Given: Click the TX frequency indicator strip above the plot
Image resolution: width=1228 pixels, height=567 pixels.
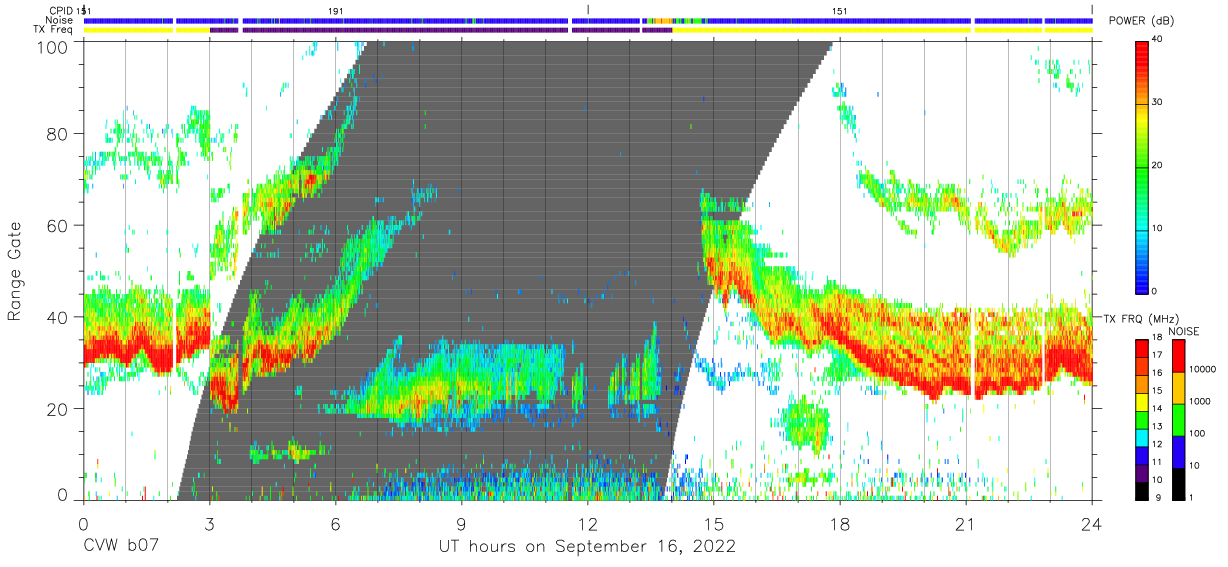Looking at the screenshot, I should click(x=587, y=30).
